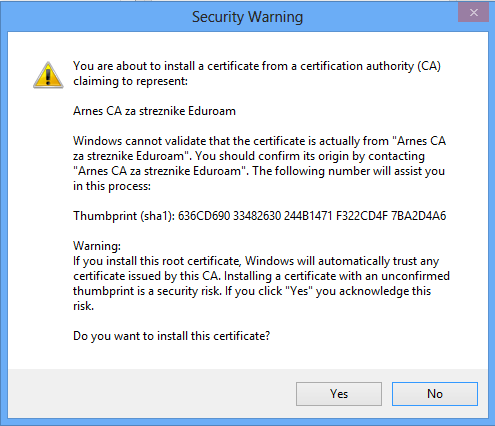495x426 pixels.
Task: Click the yellow warning triangle icon
Action: point(48,75)
